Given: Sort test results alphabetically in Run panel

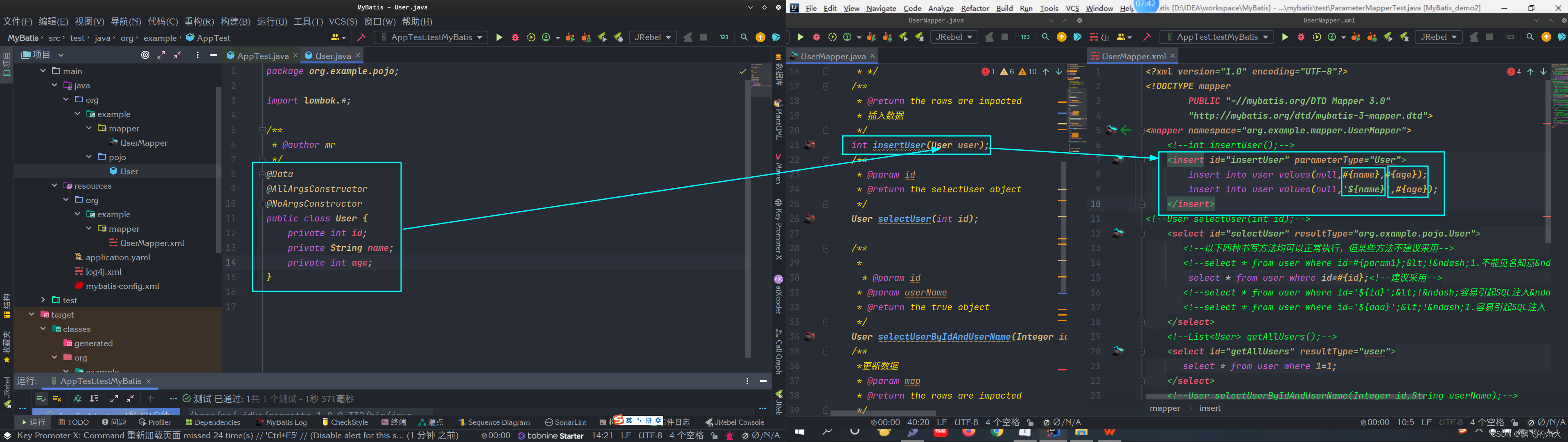Looking at the screenshot, I should coord(78,399).
